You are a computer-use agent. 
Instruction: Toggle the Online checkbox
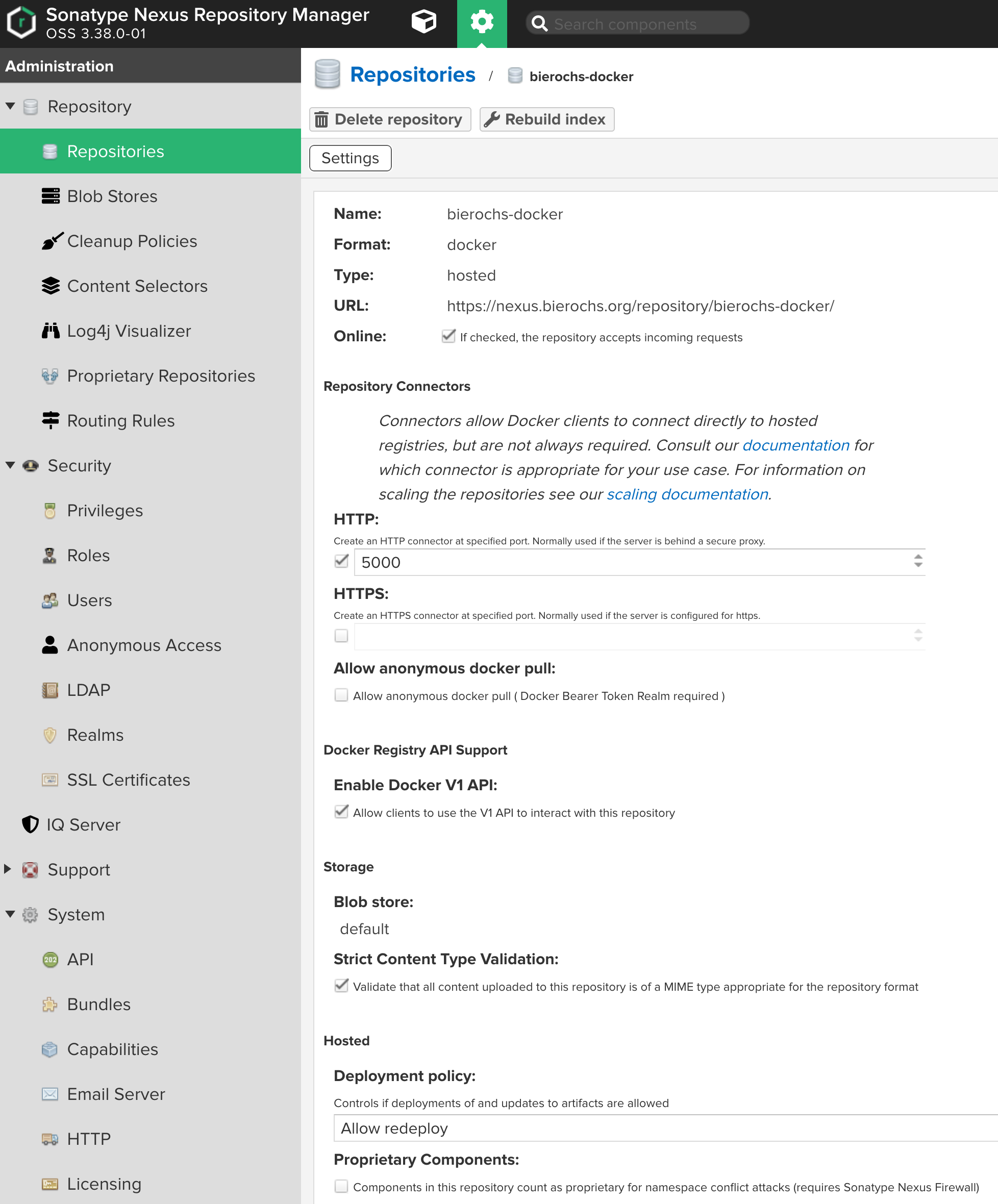pos(448,336)
